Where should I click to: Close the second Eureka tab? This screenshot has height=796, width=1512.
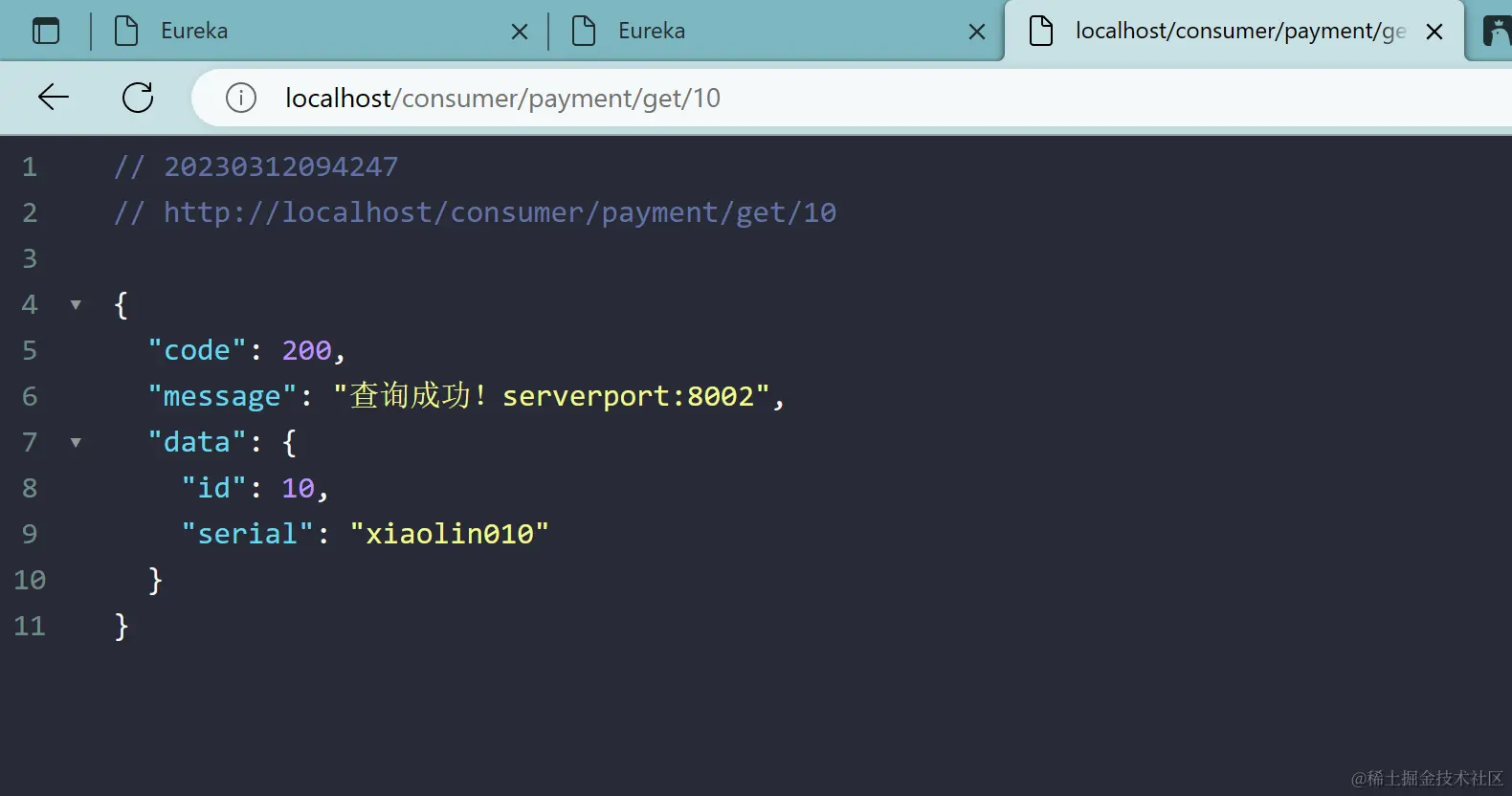click(977, 32)
